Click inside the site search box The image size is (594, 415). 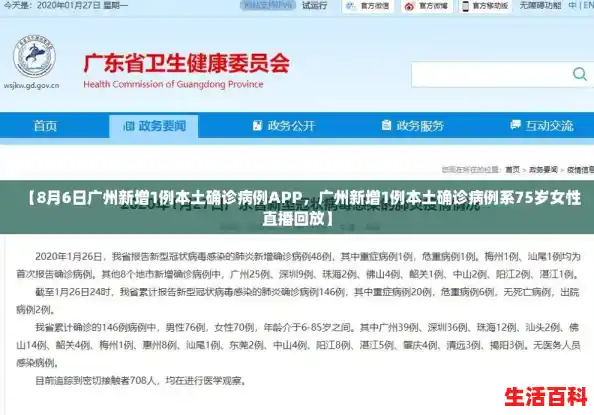[x=491, y=74]
